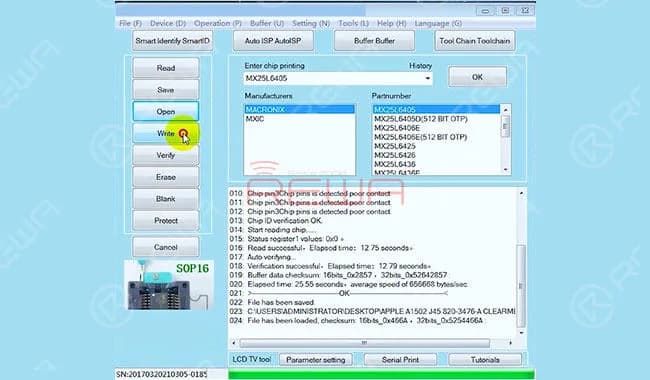Close the programmer window
This screenshot has height=380, width=650.
(x=525, y=11)
